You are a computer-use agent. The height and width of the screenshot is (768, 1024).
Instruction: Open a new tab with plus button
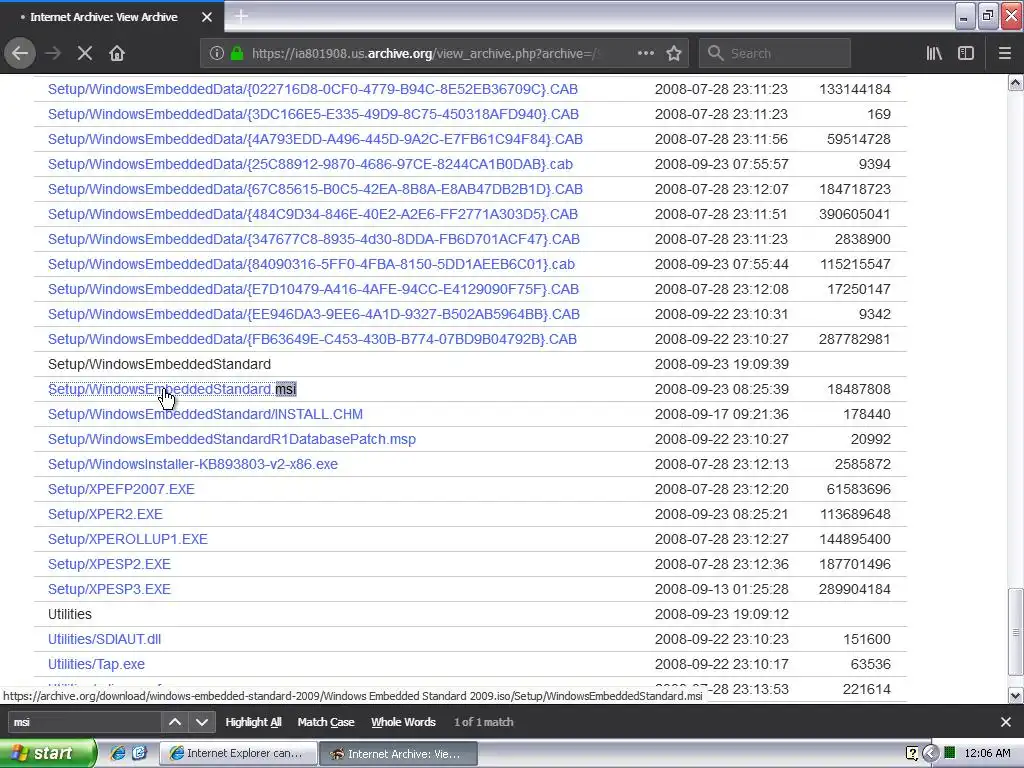click(x=241, y=16)
